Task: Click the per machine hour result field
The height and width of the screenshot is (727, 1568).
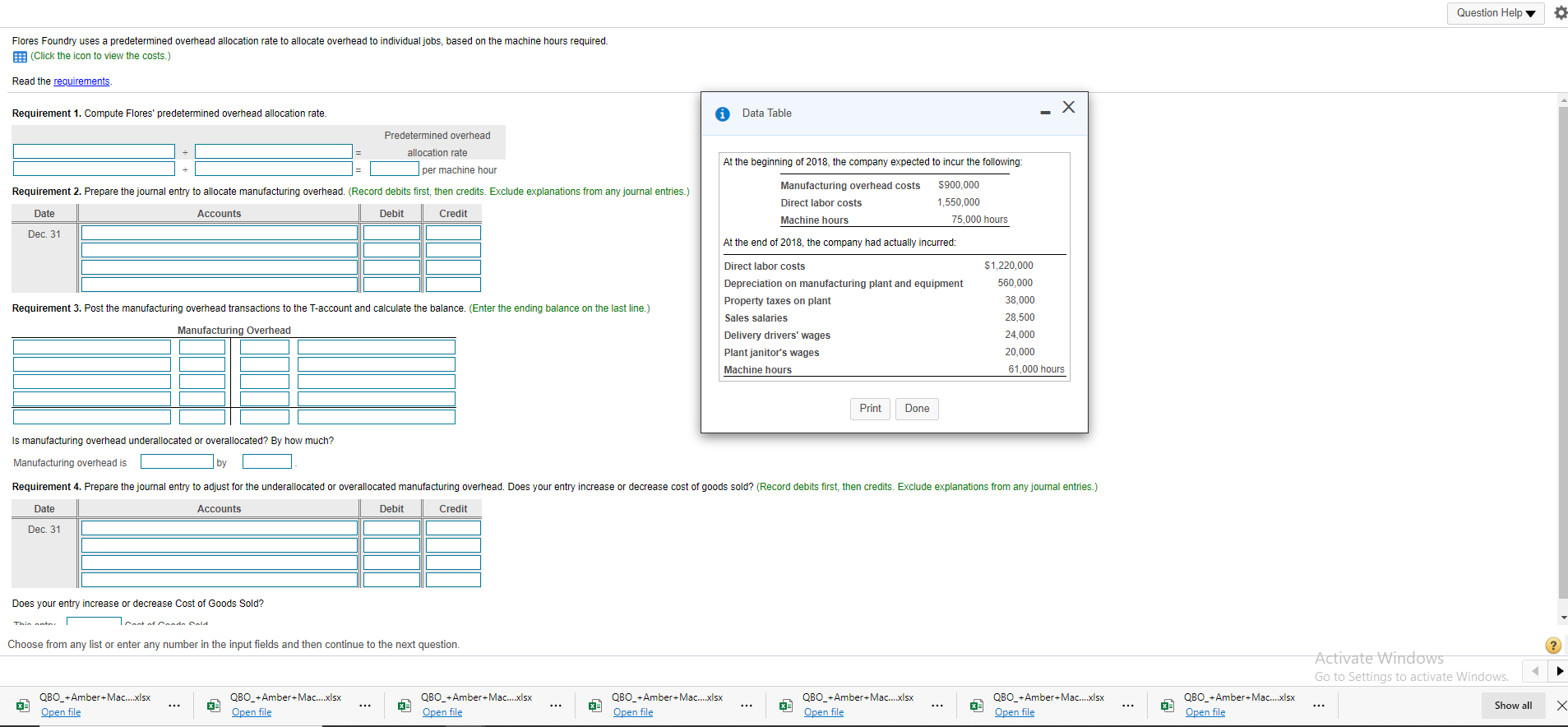Action: coord(395,169)
